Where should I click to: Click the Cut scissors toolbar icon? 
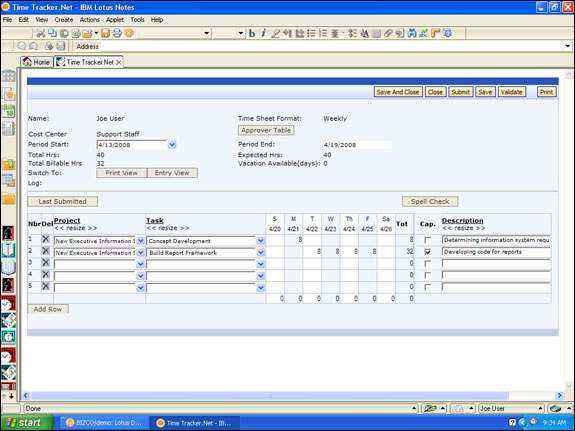[x=40, y=33]
